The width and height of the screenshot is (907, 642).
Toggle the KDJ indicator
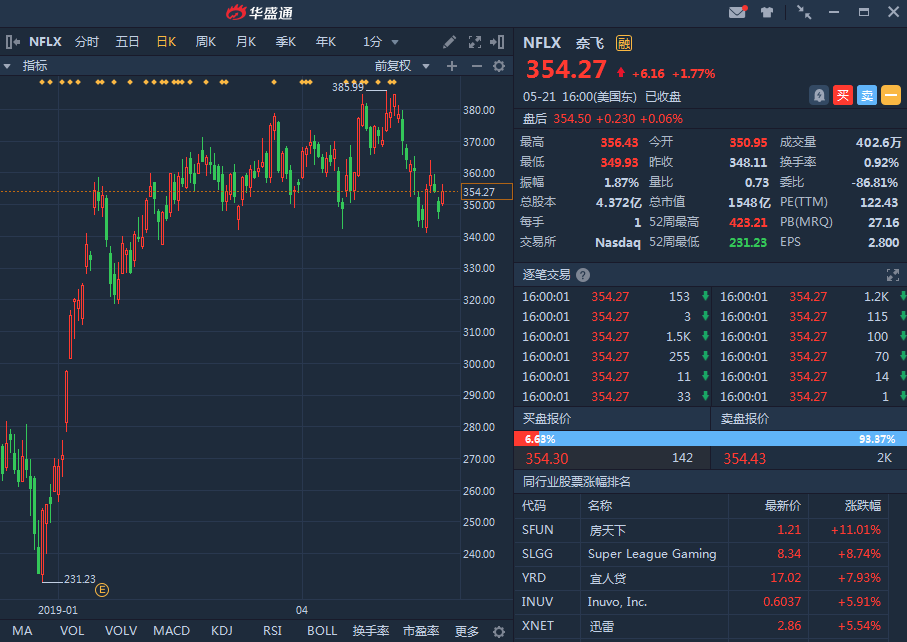click(x=222, y=631)
